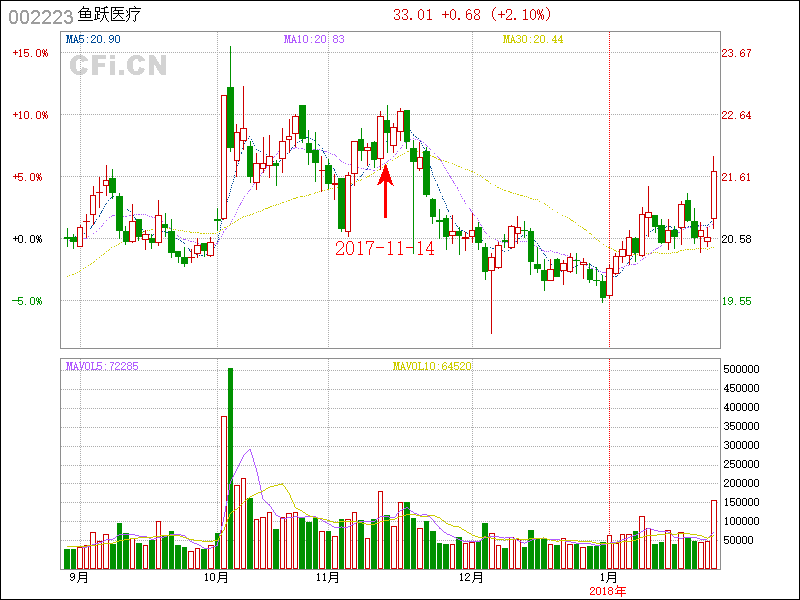Screen dimensions: 800x600
Task: Click the red arrow marker on the chart
Action: point(386,191)
